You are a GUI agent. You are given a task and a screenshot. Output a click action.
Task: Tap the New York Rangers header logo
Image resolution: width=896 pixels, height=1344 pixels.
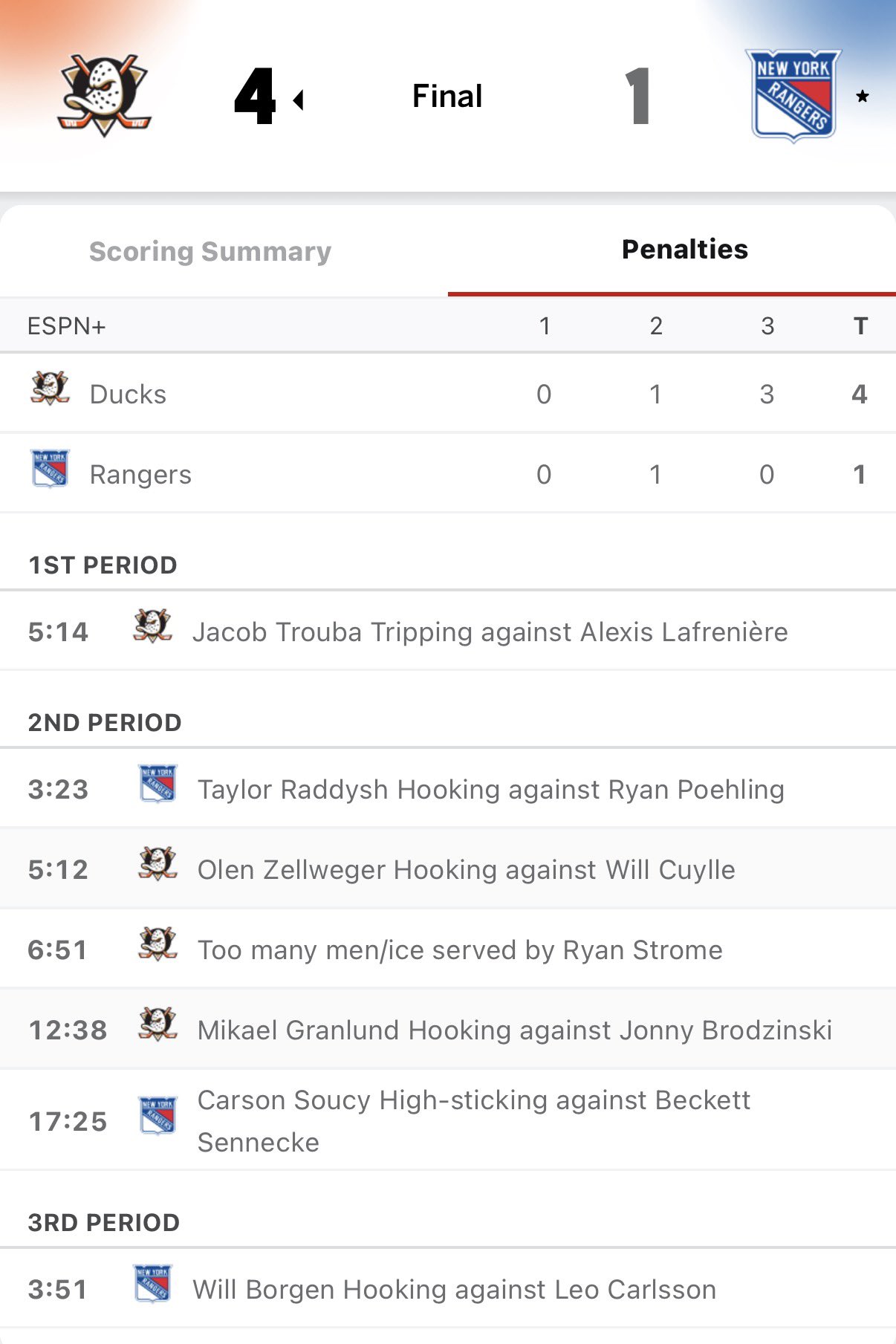pos(793,95)
